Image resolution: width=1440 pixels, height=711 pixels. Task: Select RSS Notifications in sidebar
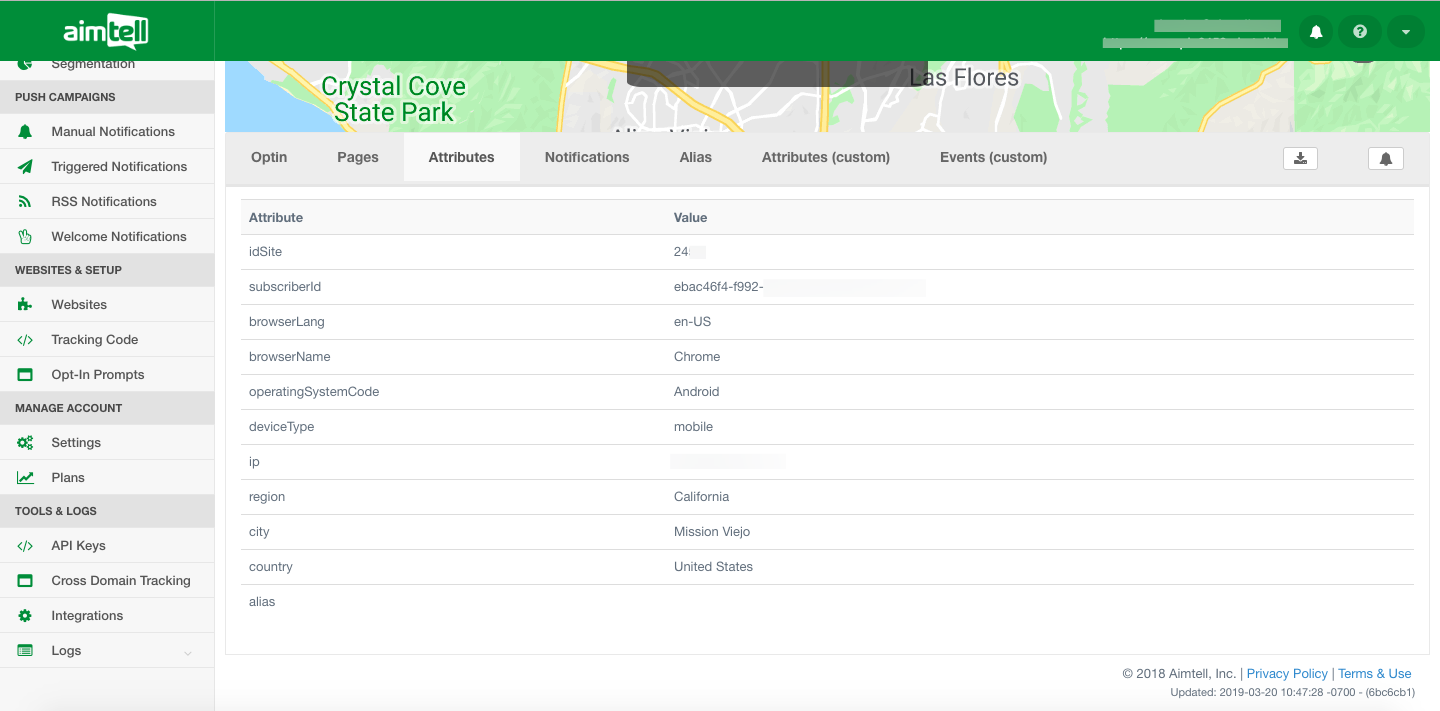(x=103, y=201)
